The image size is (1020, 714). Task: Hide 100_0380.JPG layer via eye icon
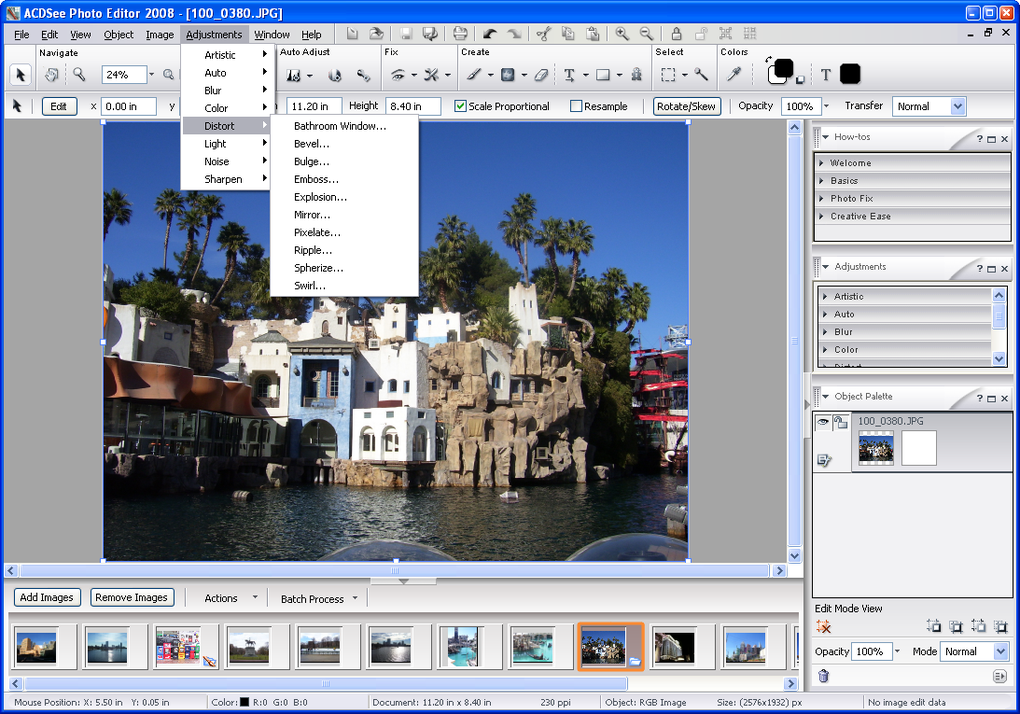coord(823,423)
